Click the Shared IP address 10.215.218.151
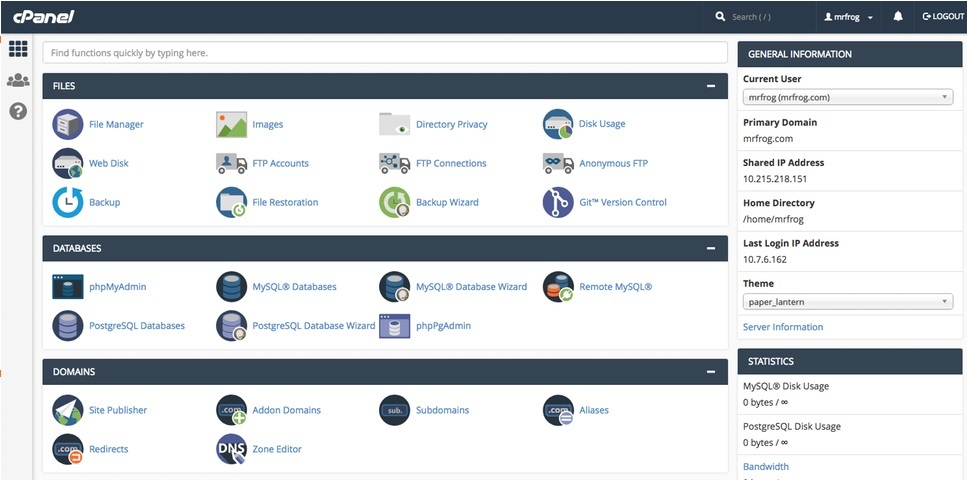 click(775, 179)
